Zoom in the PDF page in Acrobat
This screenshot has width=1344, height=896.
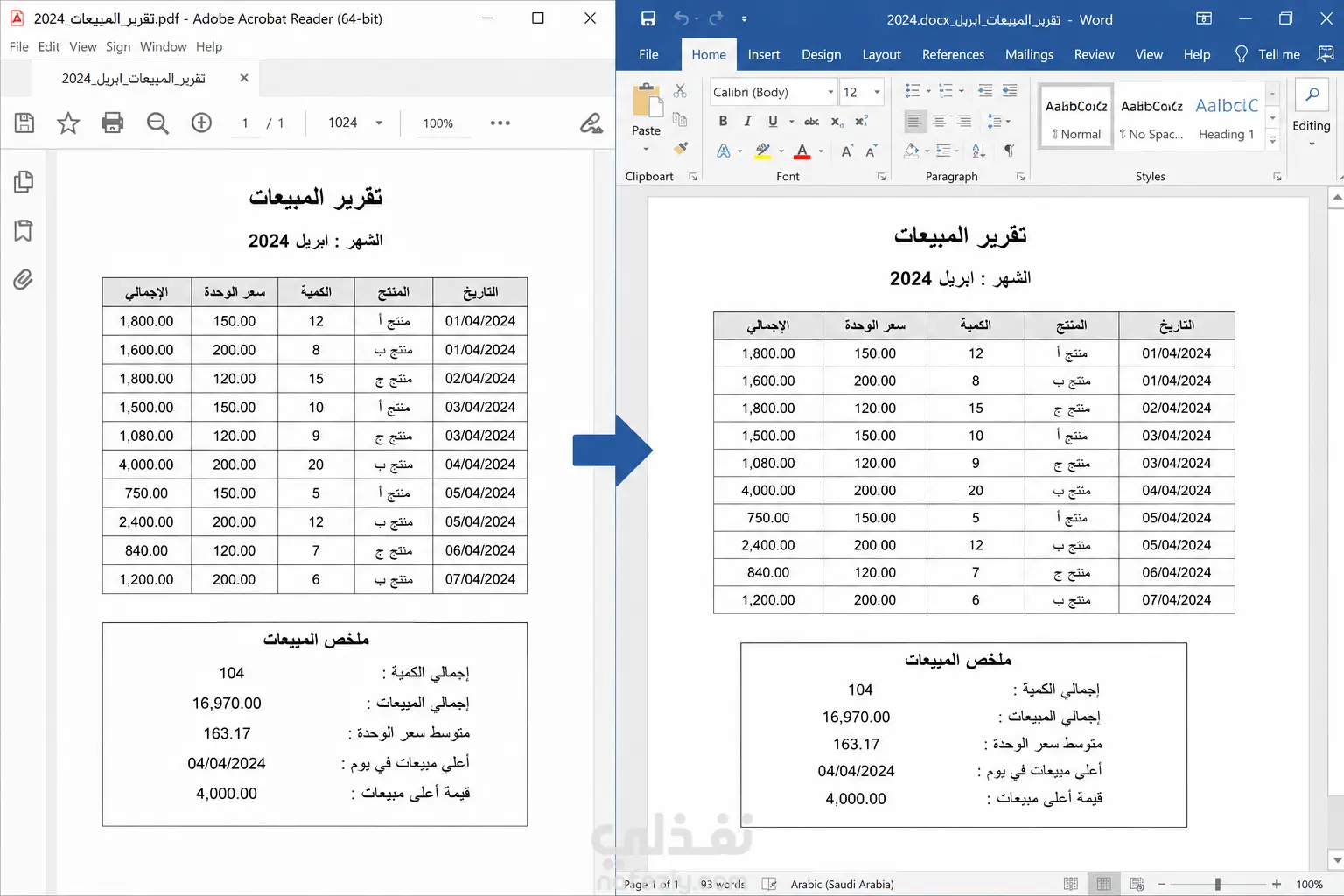(x=202, y=123)
